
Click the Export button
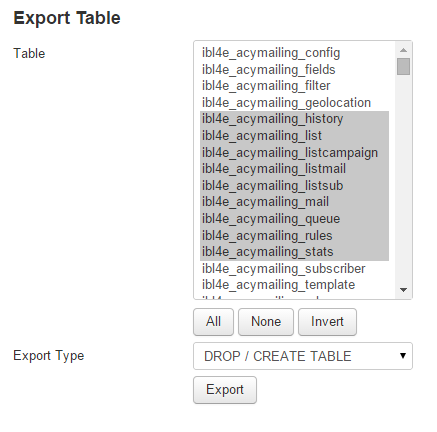coord(225,390)
